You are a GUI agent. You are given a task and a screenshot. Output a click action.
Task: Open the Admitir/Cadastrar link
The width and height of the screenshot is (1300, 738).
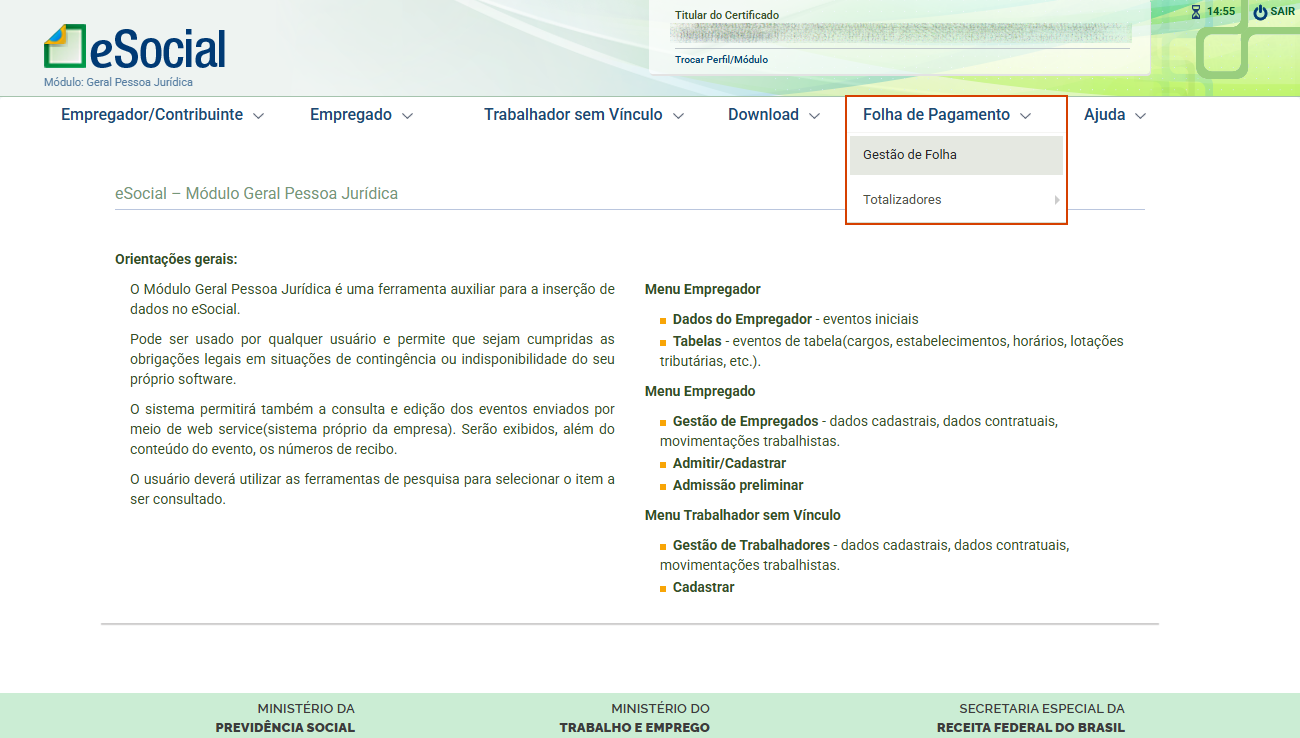pos(729,464)
